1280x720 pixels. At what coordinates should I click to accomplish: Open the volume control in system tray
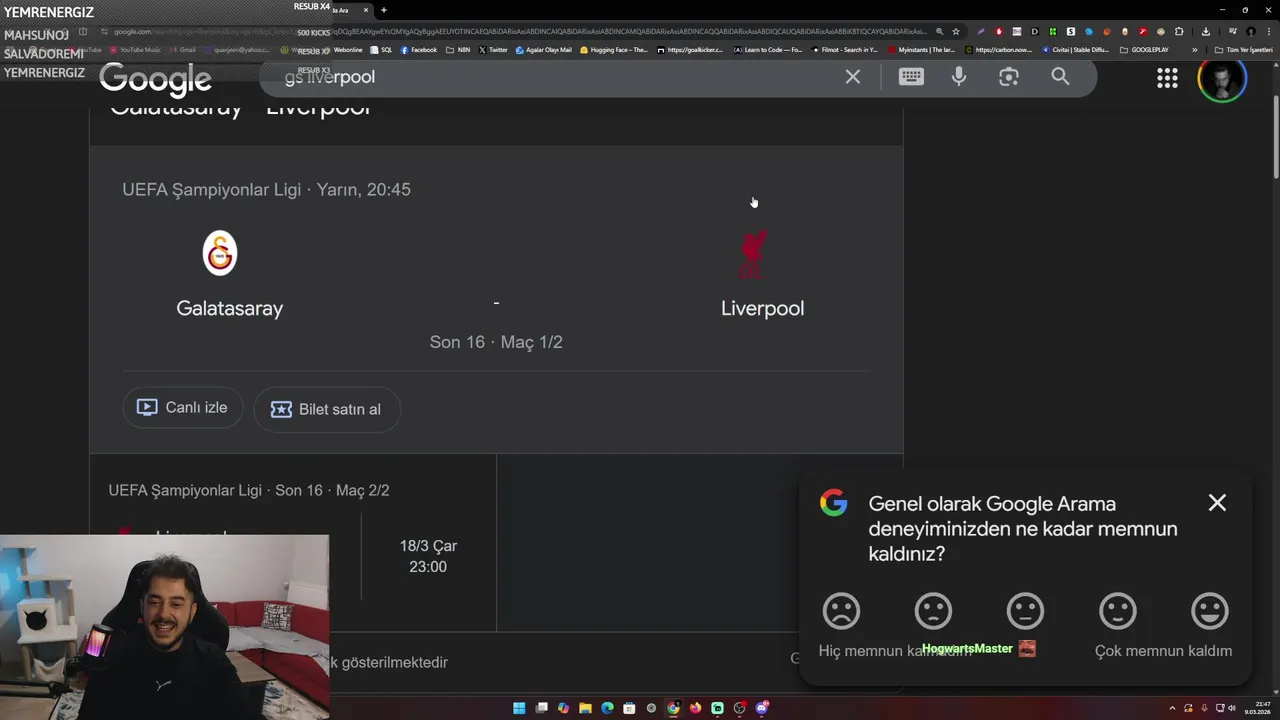(x=1231, y=708)
